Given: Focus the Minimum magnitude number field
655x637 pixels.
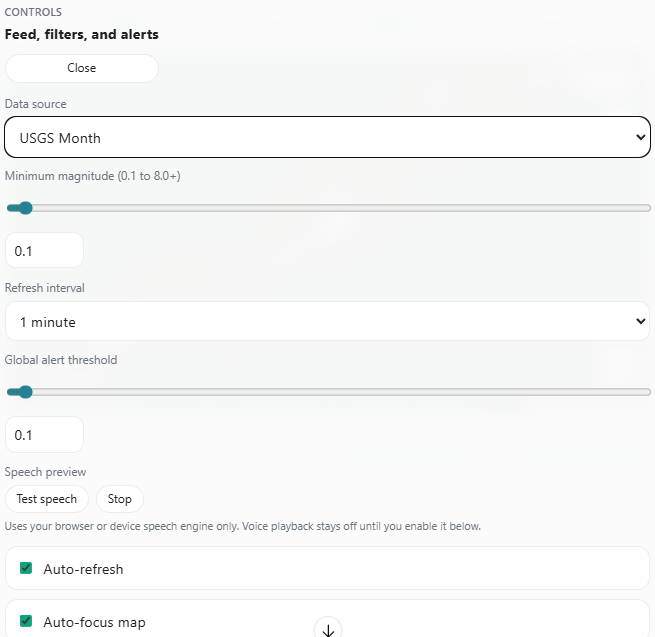Looking at the screenshot, I should pos(44,250).
